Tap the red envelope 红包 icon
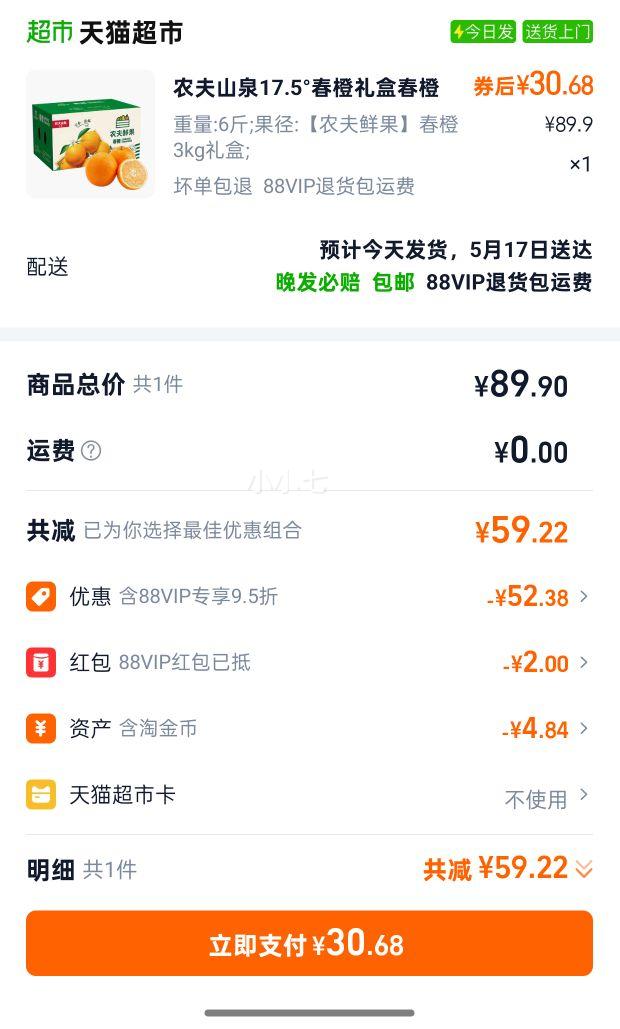The image size is (620, 1029). [41, 663]
